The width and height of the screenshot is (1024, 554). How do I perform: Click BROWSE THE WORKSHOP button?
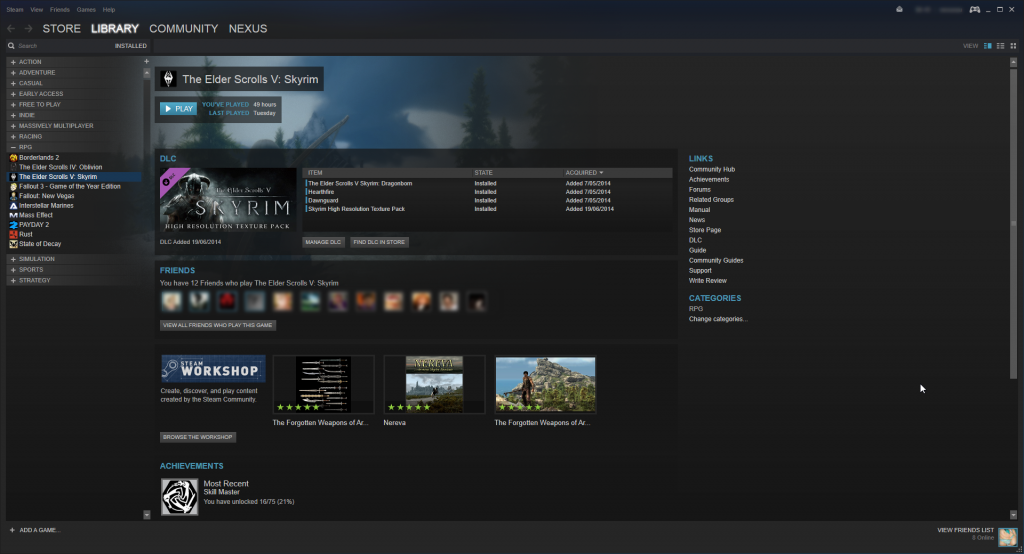[x=197, y=437]
